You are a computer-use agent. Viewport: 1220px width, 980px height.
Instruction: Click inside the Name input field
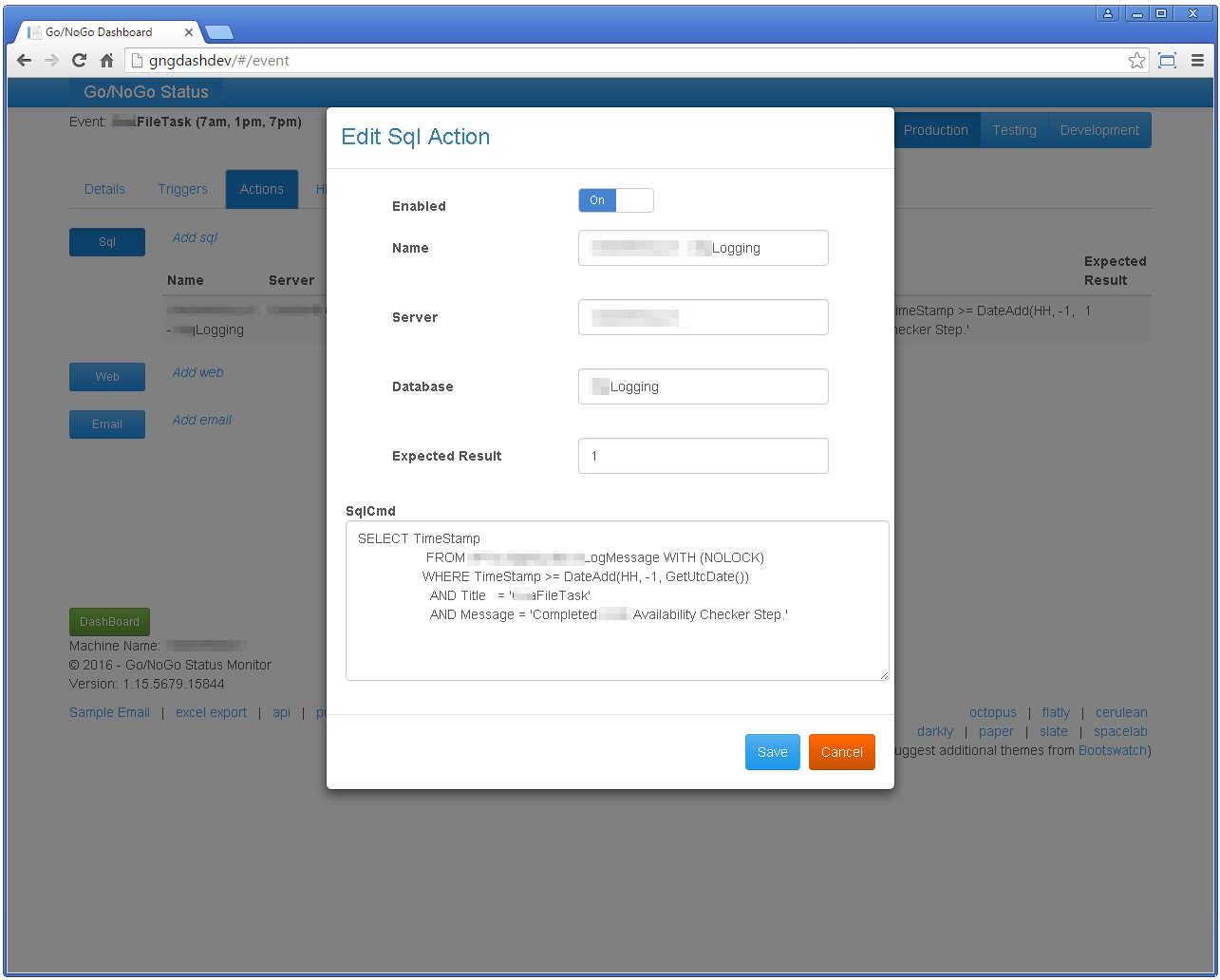click(703, 248)
